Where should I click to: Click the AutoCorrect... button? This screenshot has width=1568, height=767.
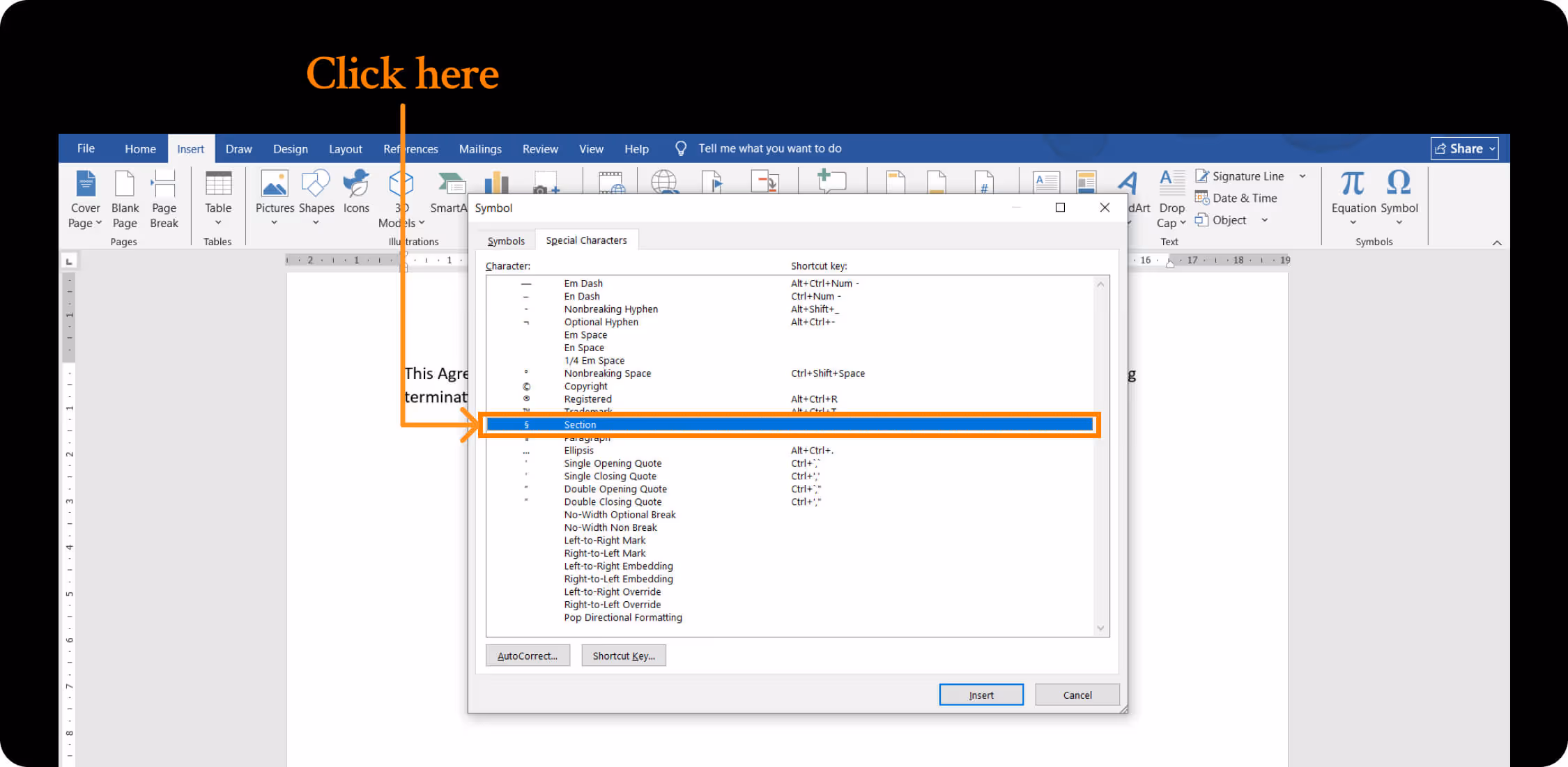(528, 656)
